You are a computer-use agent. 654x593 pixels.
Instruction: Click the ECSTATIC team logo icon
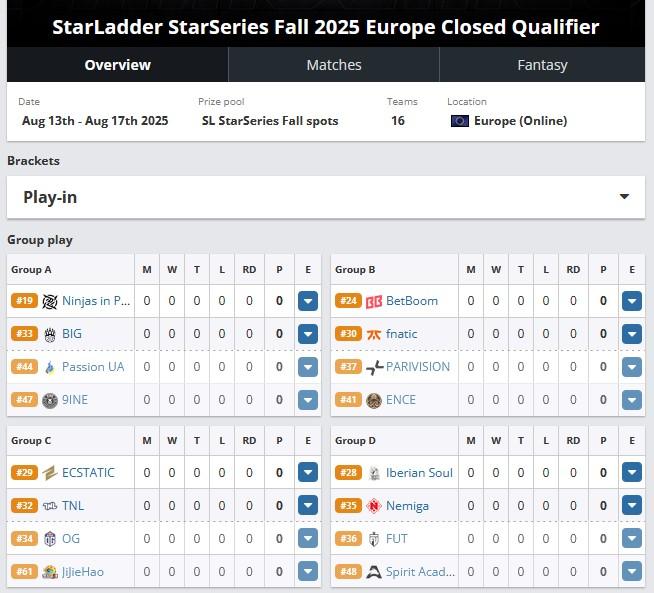50,472
